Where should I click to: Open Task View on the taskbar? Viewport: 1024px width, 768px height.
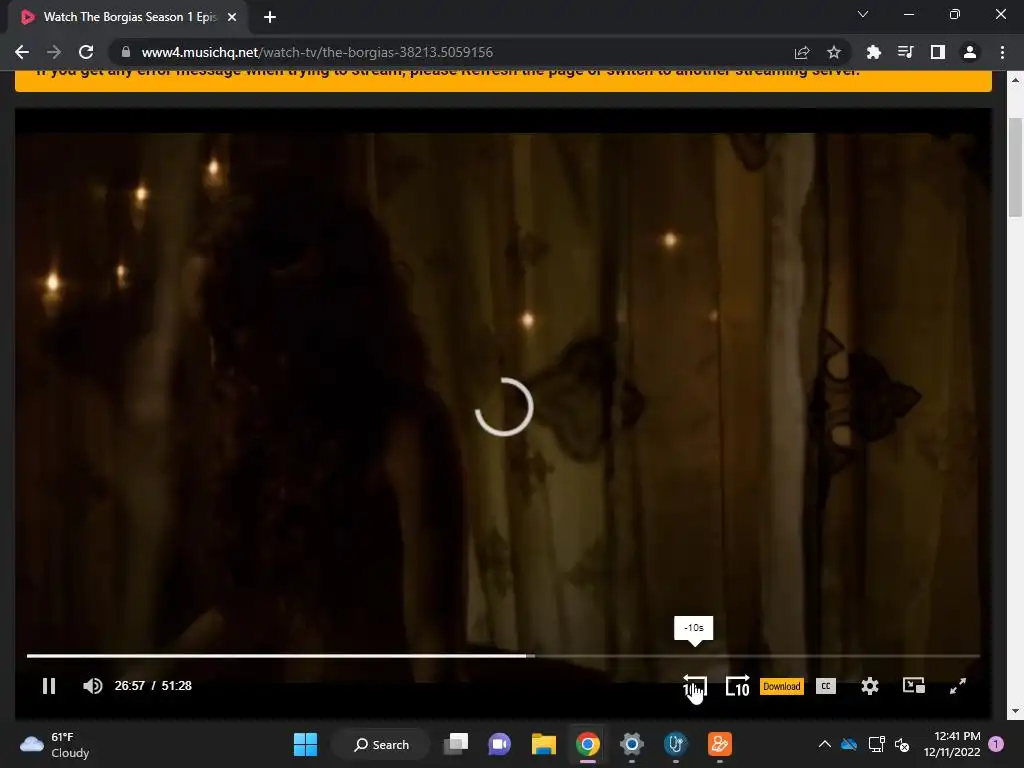456,744
